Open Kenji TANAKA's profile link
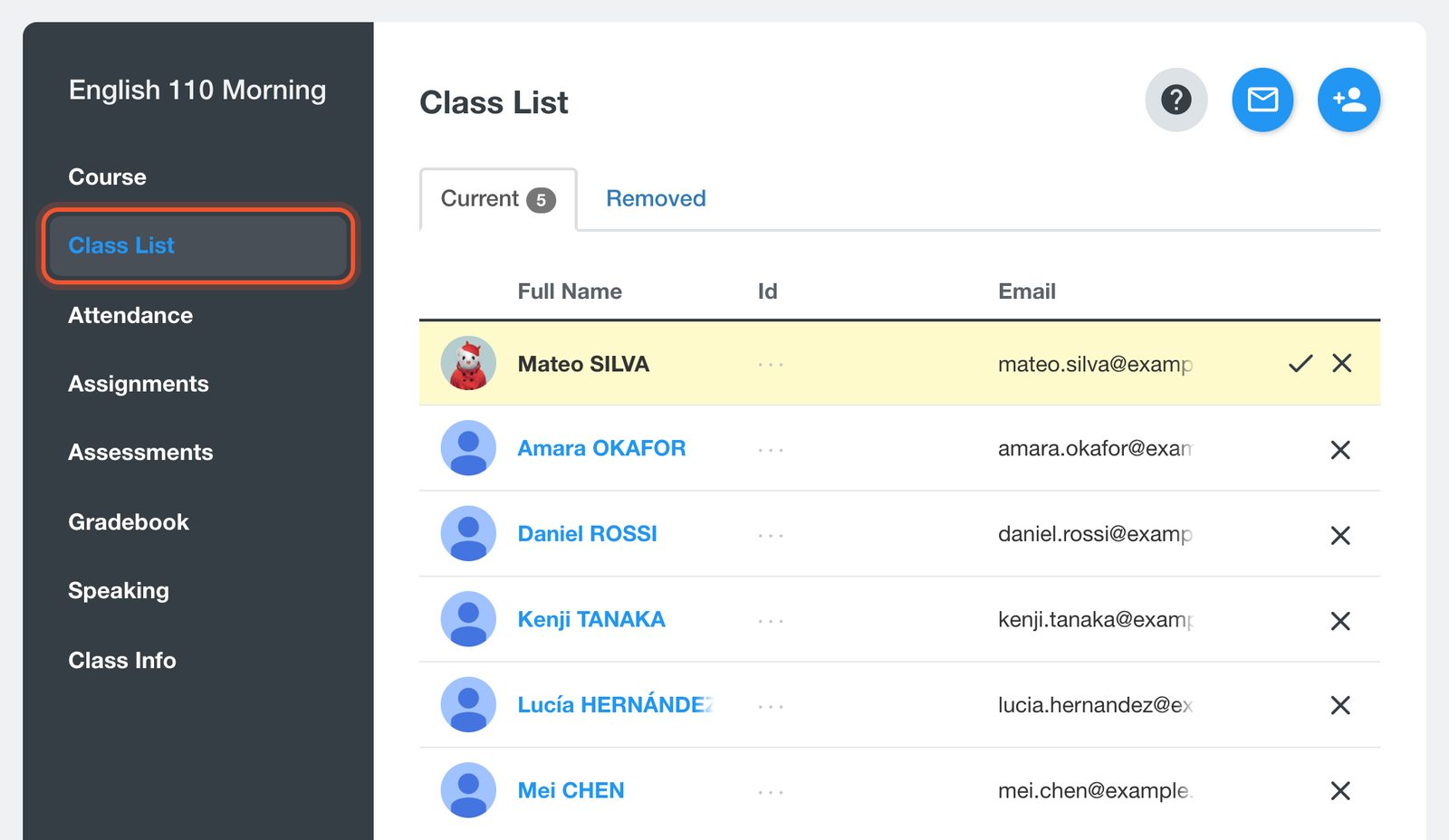 (591, 619)
